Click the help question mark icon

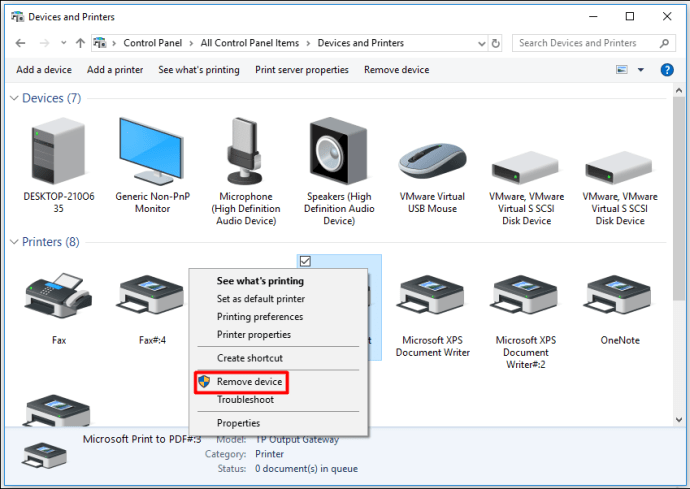click(x=667, y=70)
